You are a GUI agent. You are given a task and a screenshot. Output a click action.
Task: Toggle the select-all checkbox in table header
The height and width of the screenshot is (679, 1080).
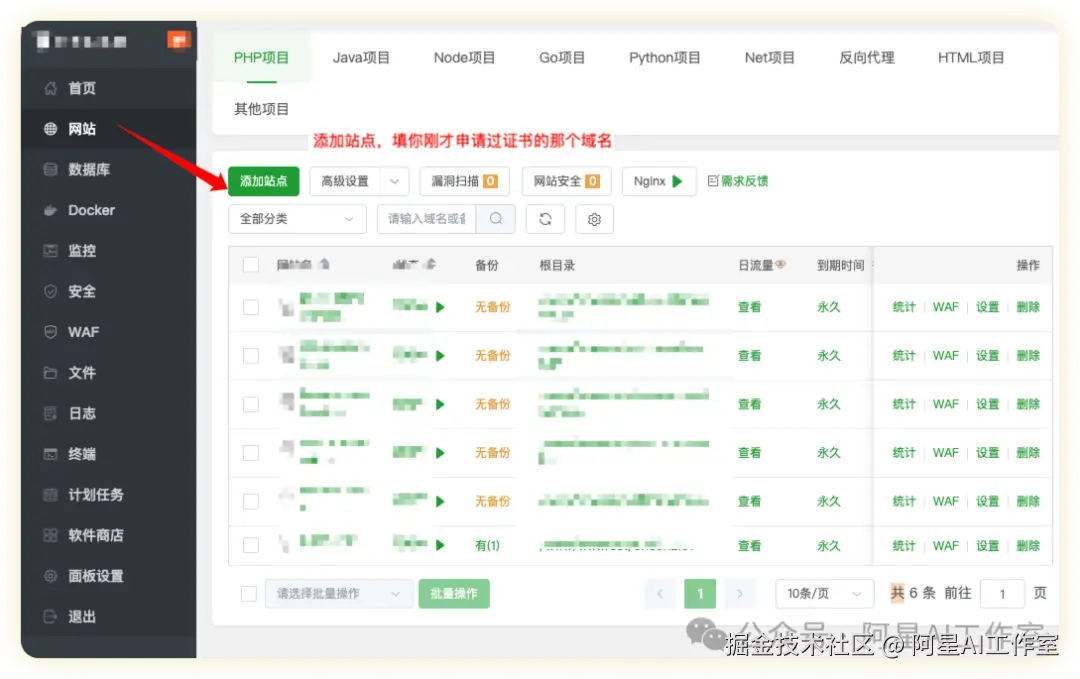251,265
